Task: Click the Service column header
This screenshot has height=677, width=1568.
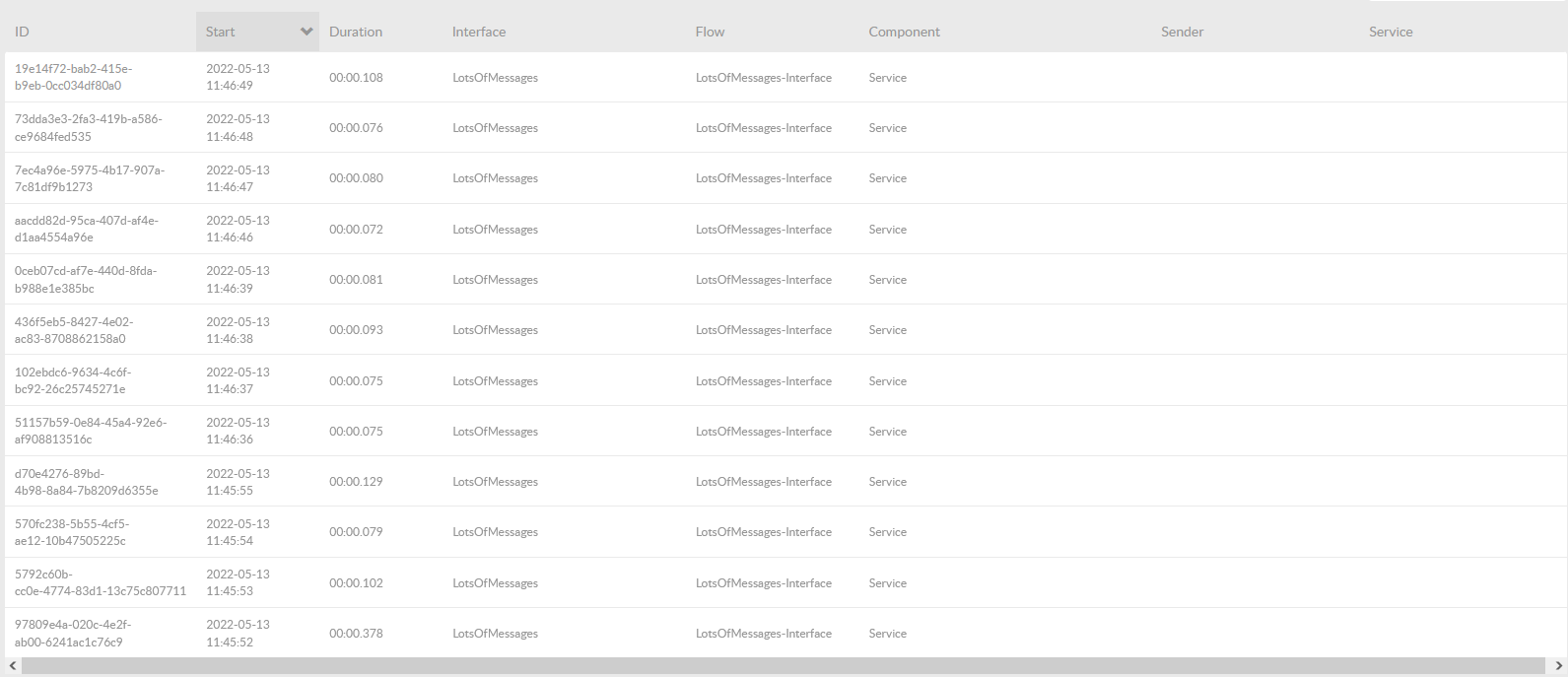Action: (x=1391, y=32)
